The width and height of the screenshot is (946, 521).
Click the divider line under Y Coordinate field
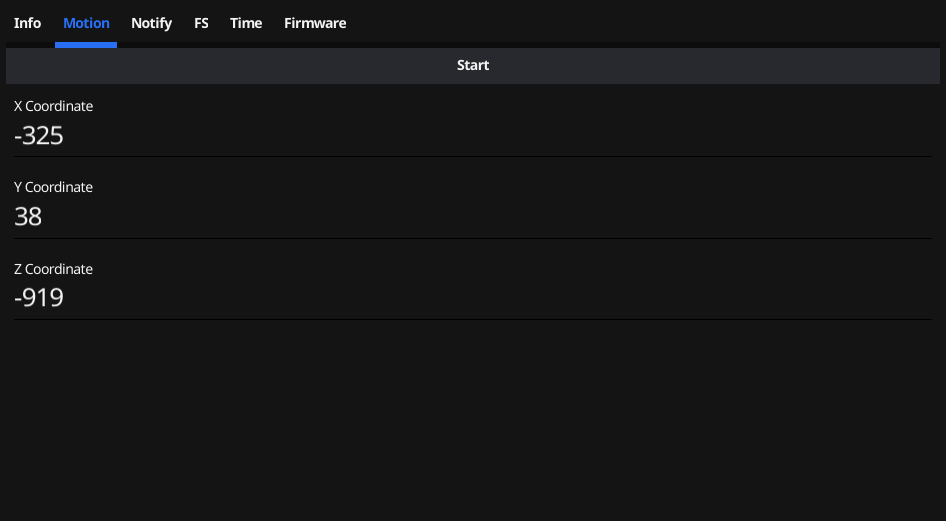473,238
